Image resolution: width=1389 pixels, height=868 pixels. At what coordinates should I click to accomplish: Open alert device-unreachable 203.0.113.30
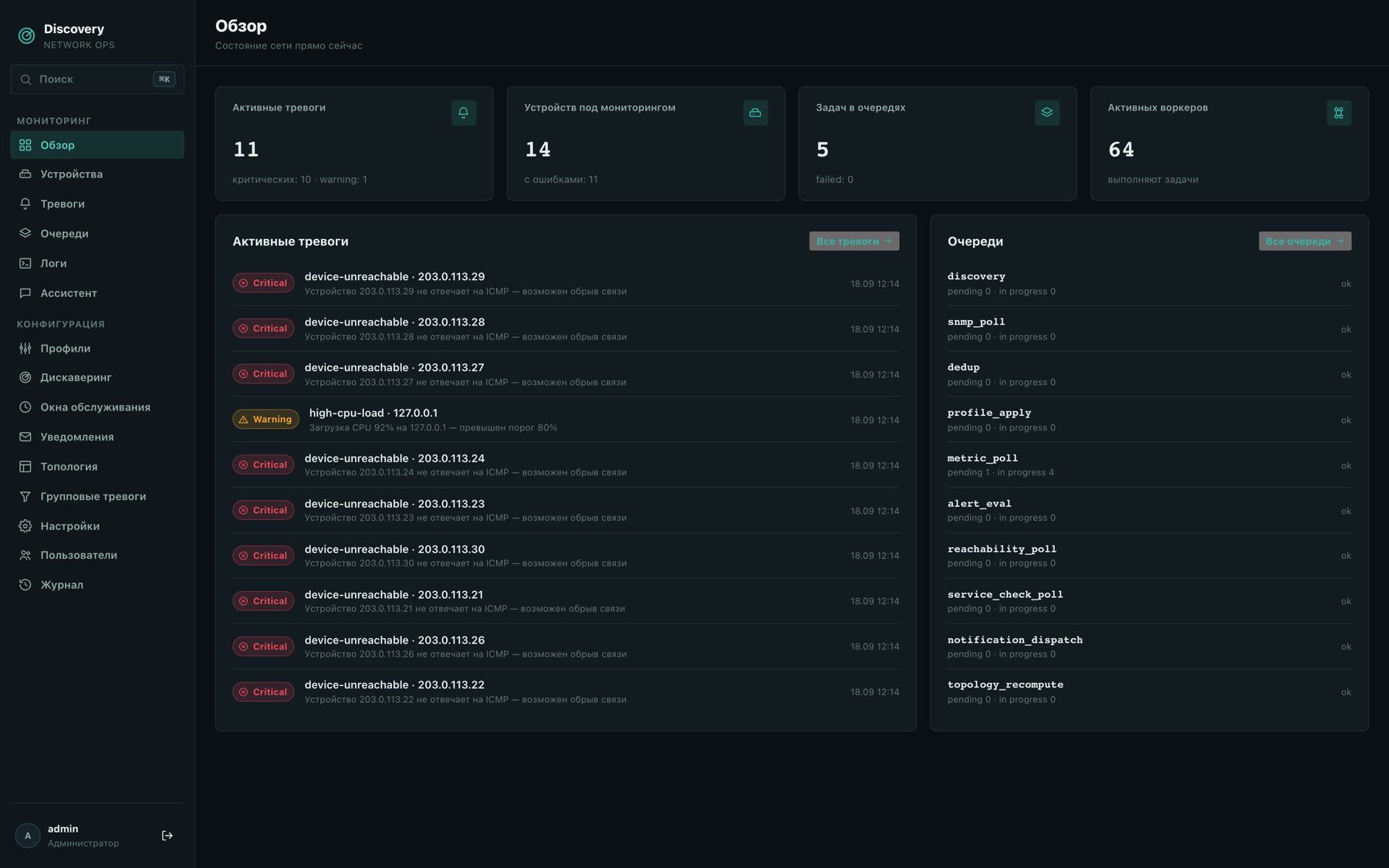coord(566,556)
